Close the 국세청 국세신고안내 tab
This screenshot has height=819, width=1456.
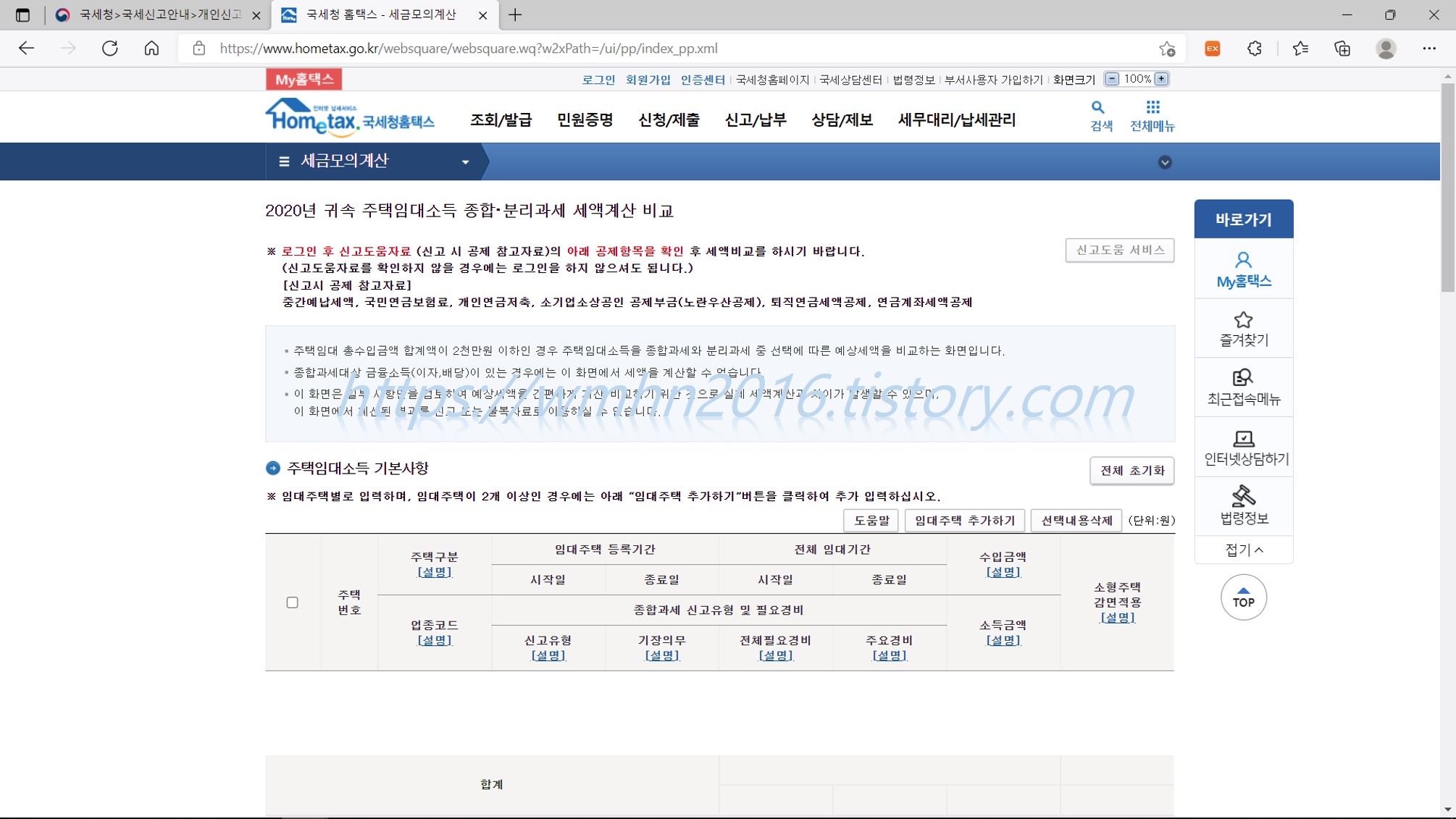[256, 14]
